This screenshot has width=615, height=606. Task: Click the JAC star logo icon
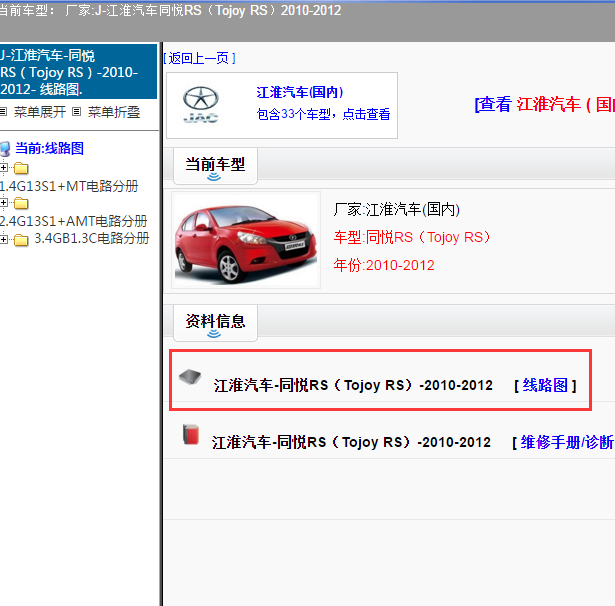click(200, 104)
